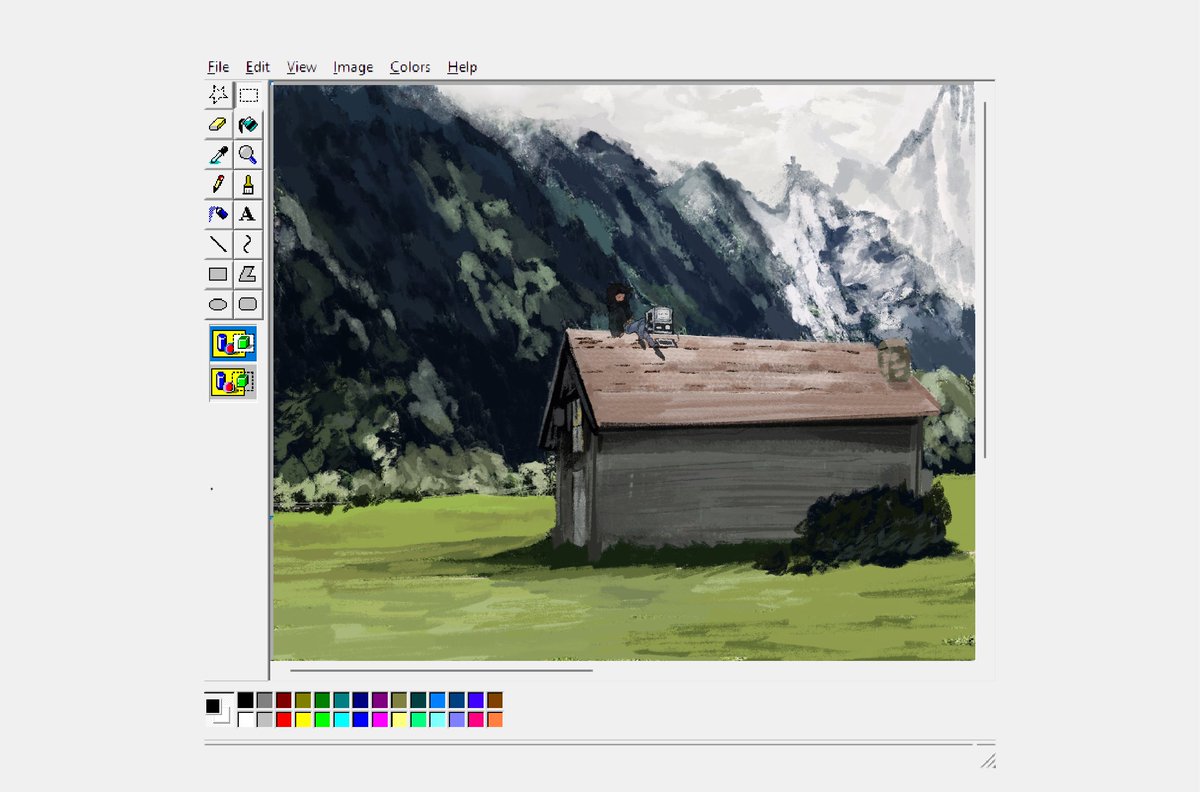Click the foreground/background color indicator box
The width and height of the screenshot is (1200, 792).
(x=219, y=710)
